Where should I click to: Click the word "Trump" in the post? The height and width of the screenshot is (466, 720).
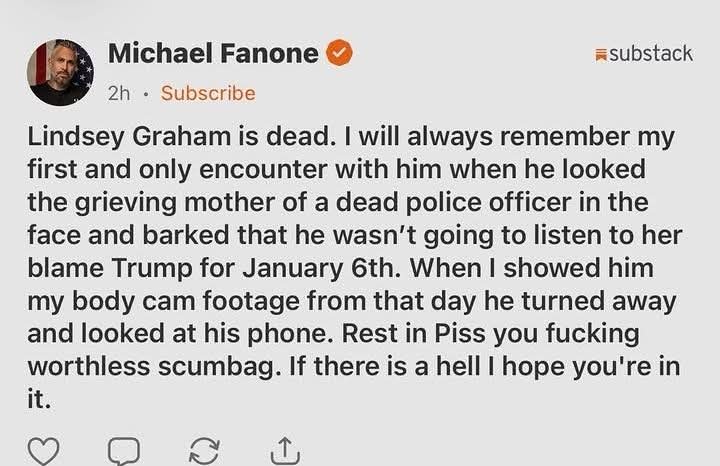(152, 269)
